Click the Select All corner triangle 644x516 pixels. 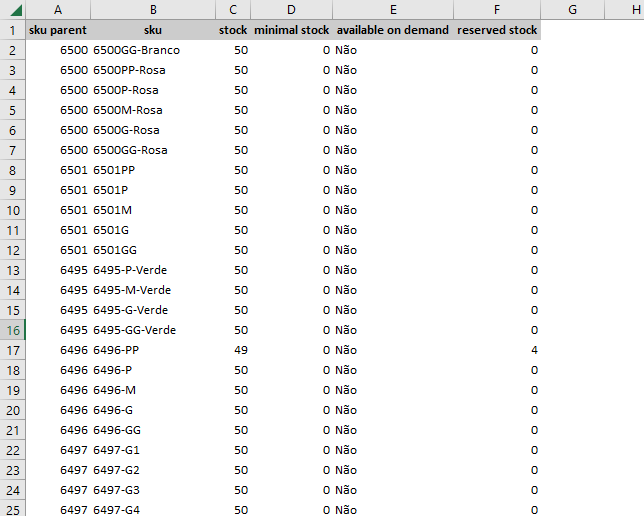tap(16, 10)
